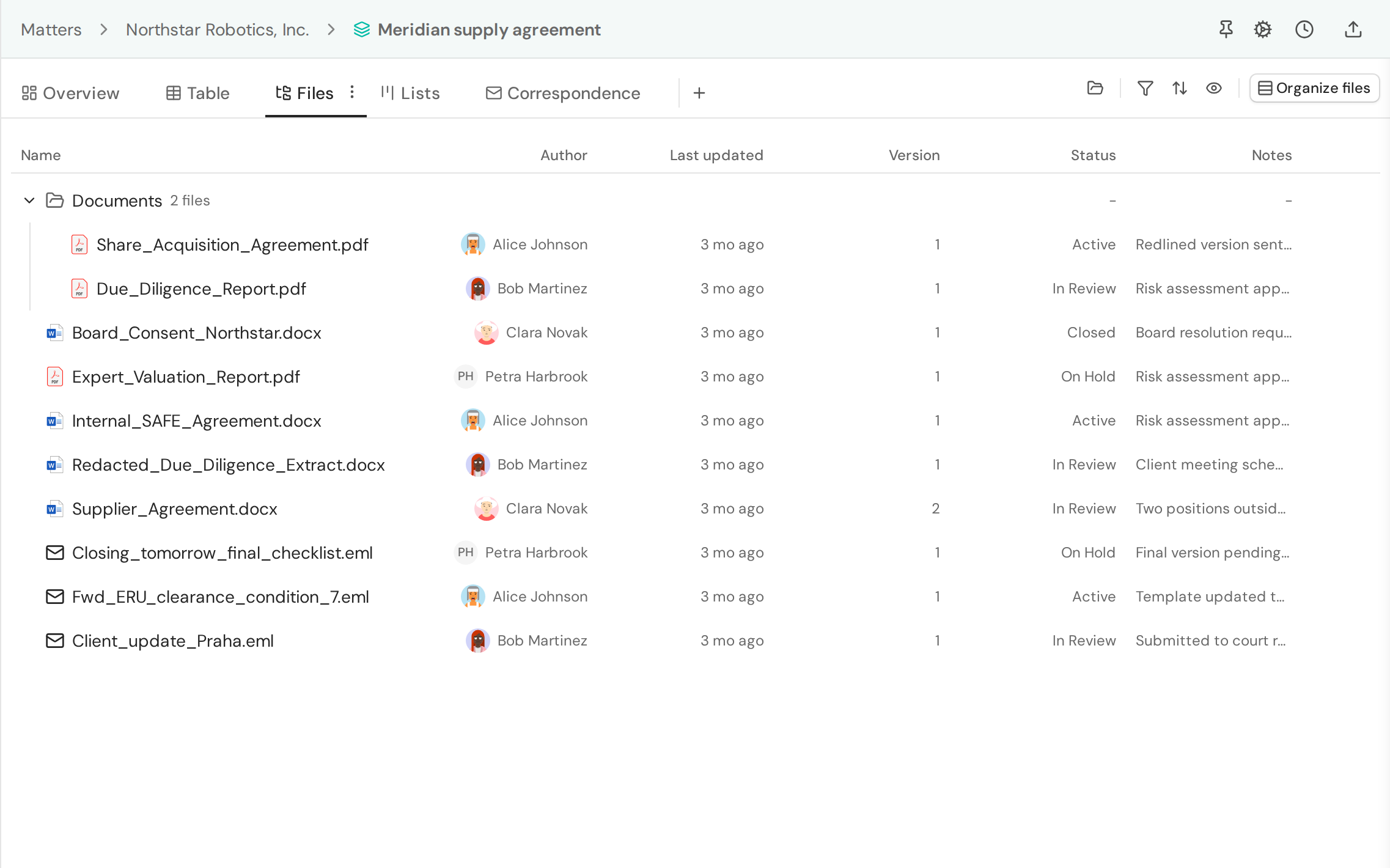
Task: Click Word icon of Internal_SAFE_Agreement.docx
Action: tap(55, 421)
